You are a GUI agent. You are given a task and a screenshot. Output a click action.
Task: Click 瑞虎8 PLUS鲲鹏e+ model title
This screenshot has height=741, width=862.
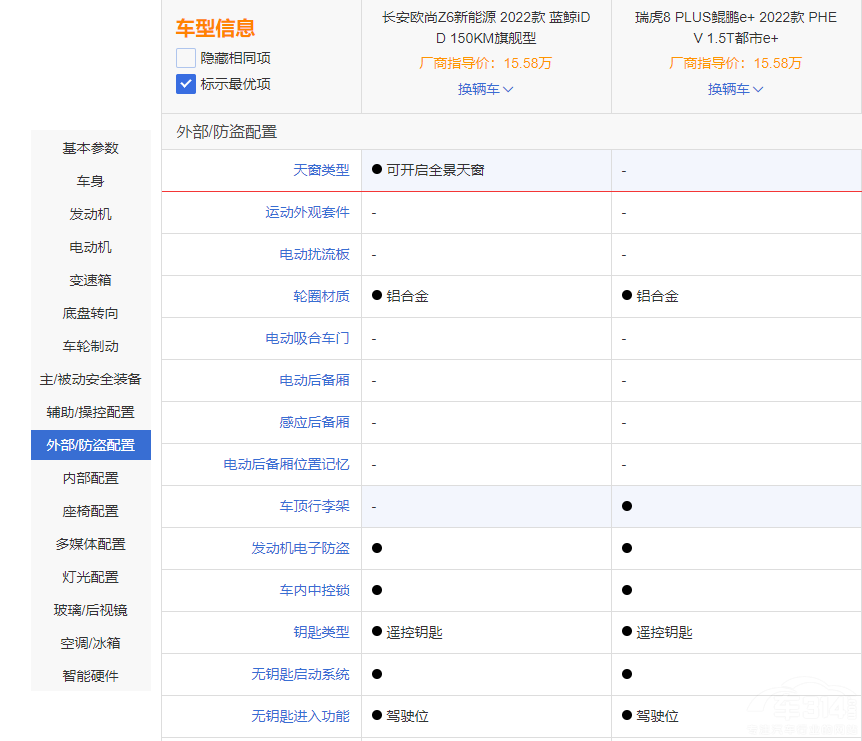point(736,28)
